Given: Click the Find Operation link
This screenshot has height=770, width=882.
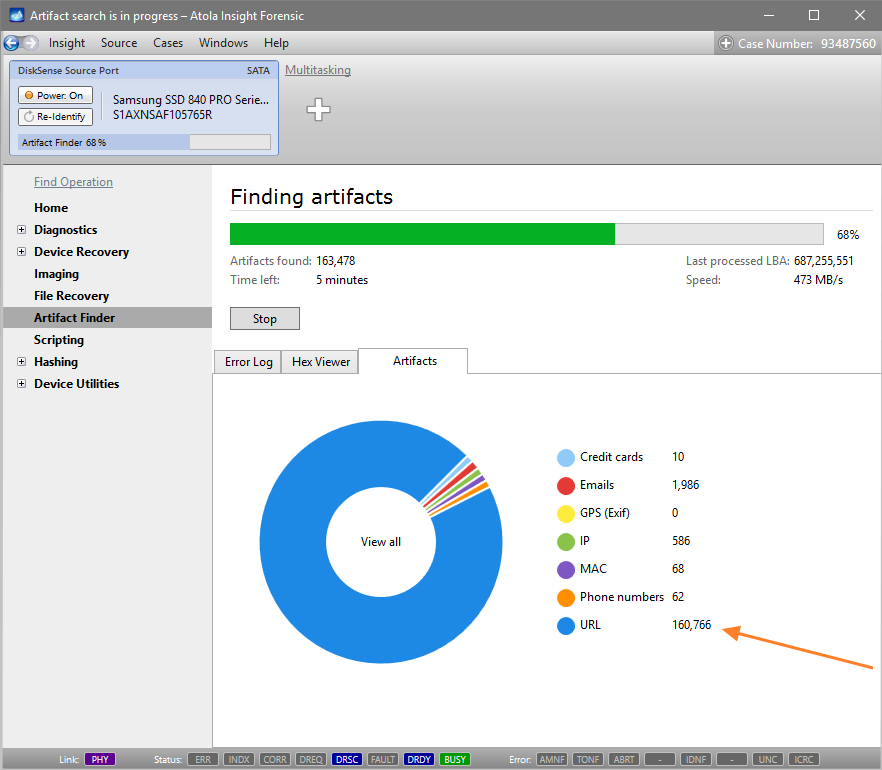Looking at the screenshot, I should click(73, 182).
